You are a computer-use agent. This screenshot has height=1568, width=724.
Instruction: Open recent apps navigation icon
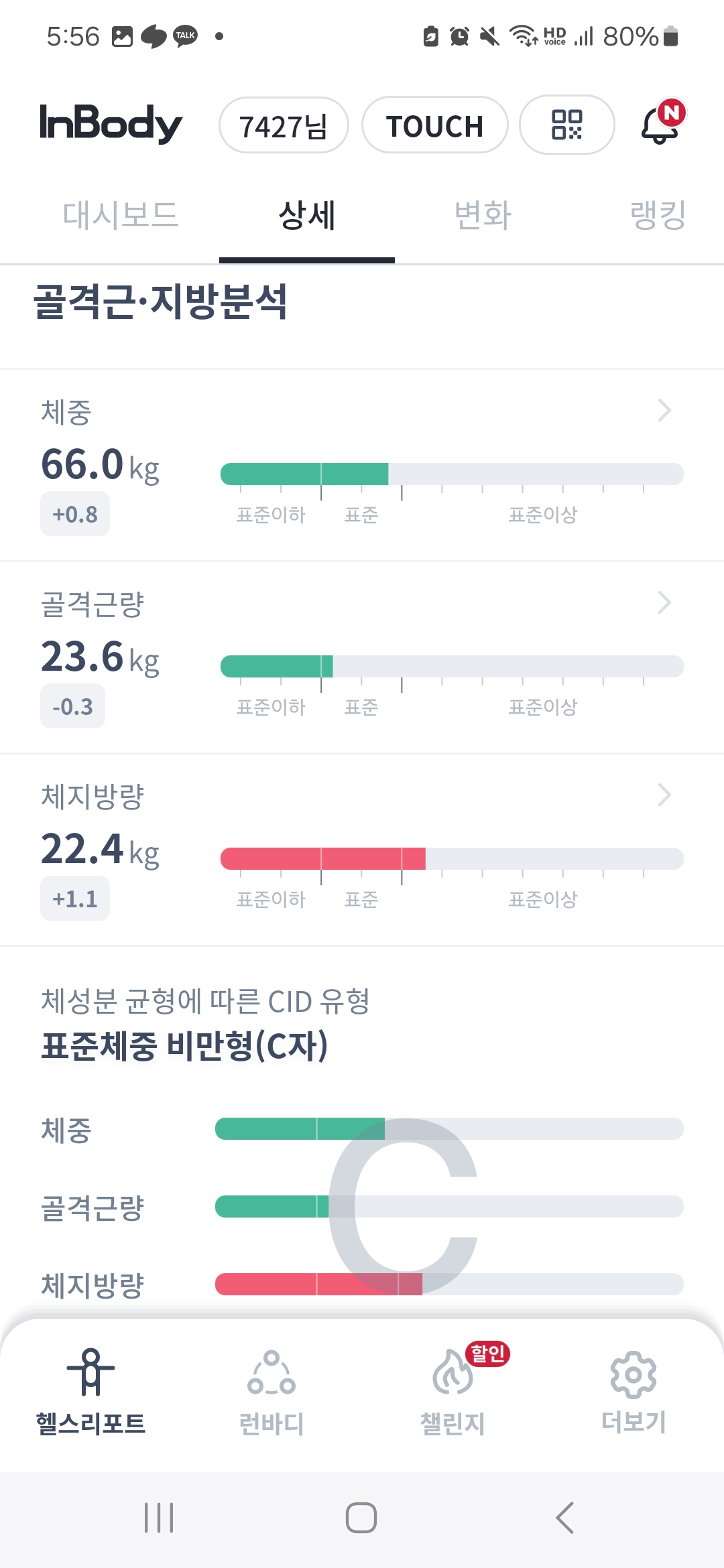(159, 1518)
